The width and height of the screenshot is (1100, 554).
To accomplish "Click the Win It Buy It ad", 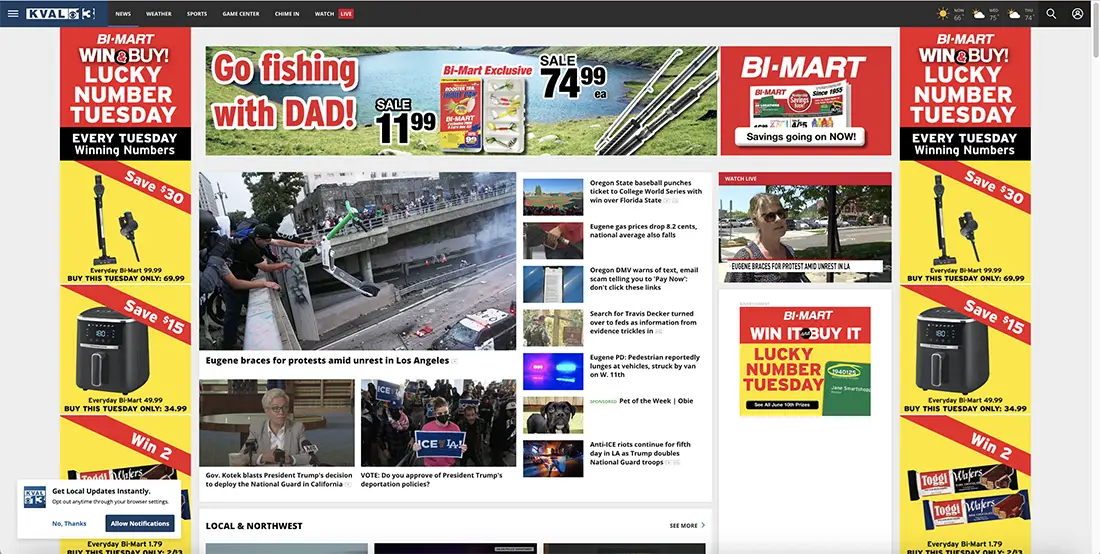I will [805, 361].
